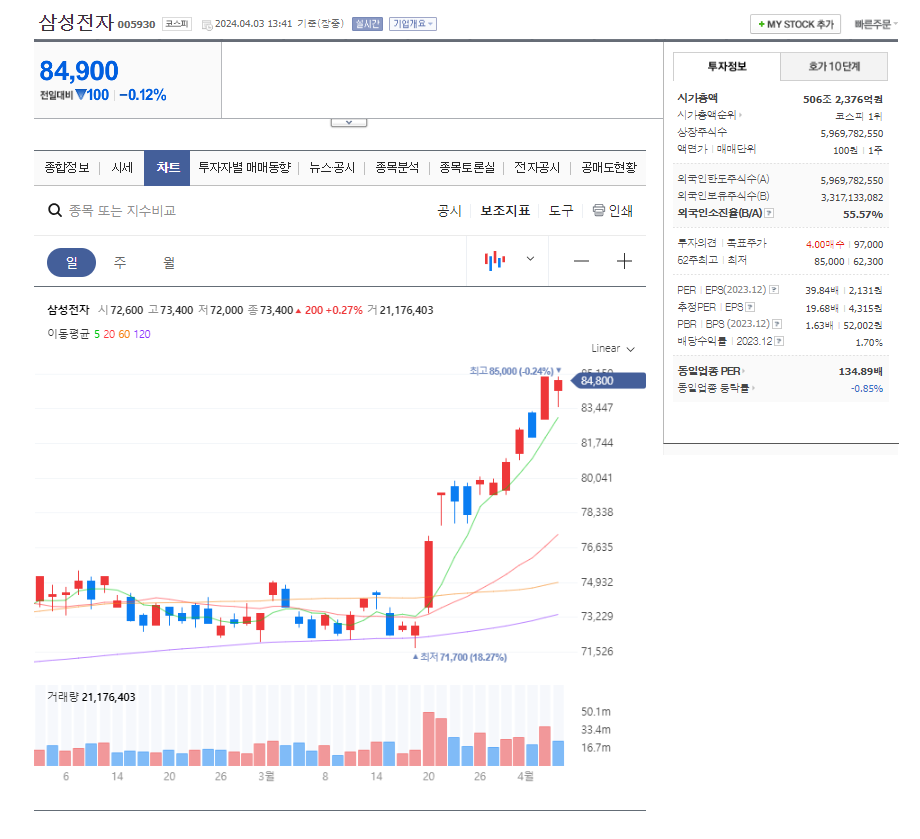Open the 시가총액순위 link
This screenshot has width=920, height=839.
[709, 115]
